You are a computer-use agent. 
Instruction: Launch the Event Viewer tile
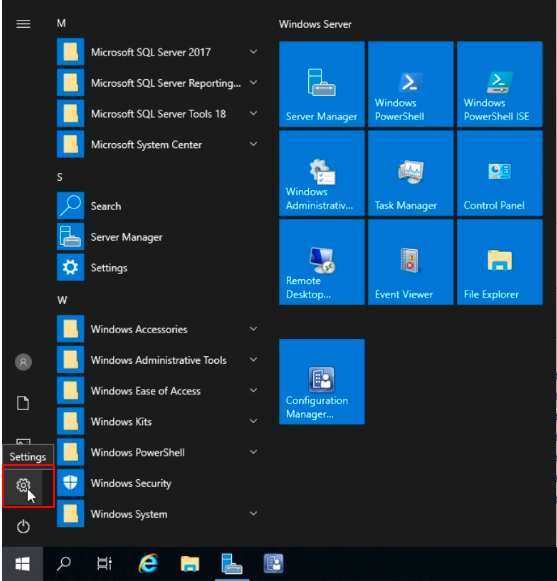click(x=411, y=262)
